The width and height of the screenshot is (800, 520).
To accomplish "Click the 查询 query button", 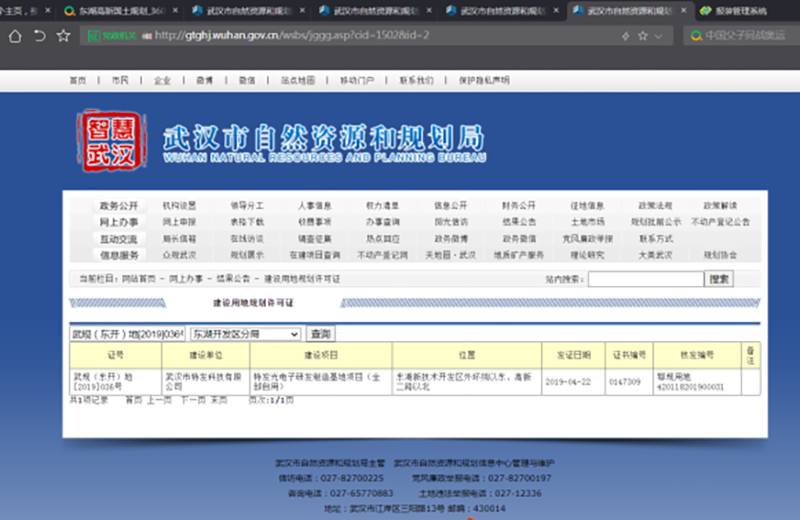I will [320, 333].
